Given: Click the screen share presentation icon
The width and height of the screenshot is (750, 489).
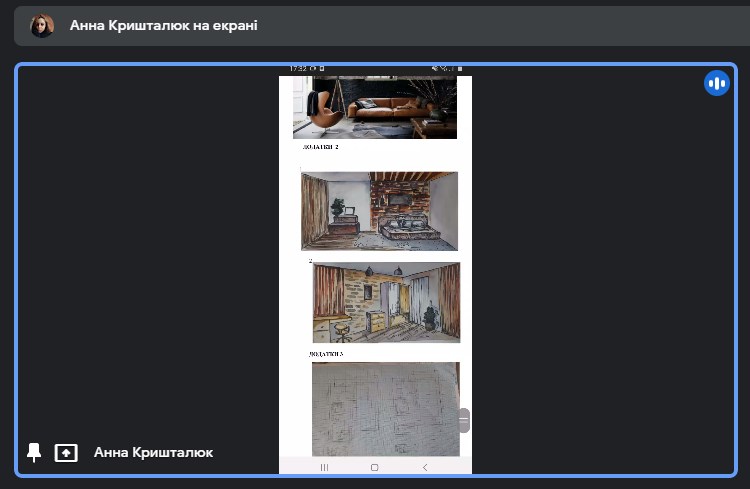Looking at the screenshot, I should (x=66, y=453).
